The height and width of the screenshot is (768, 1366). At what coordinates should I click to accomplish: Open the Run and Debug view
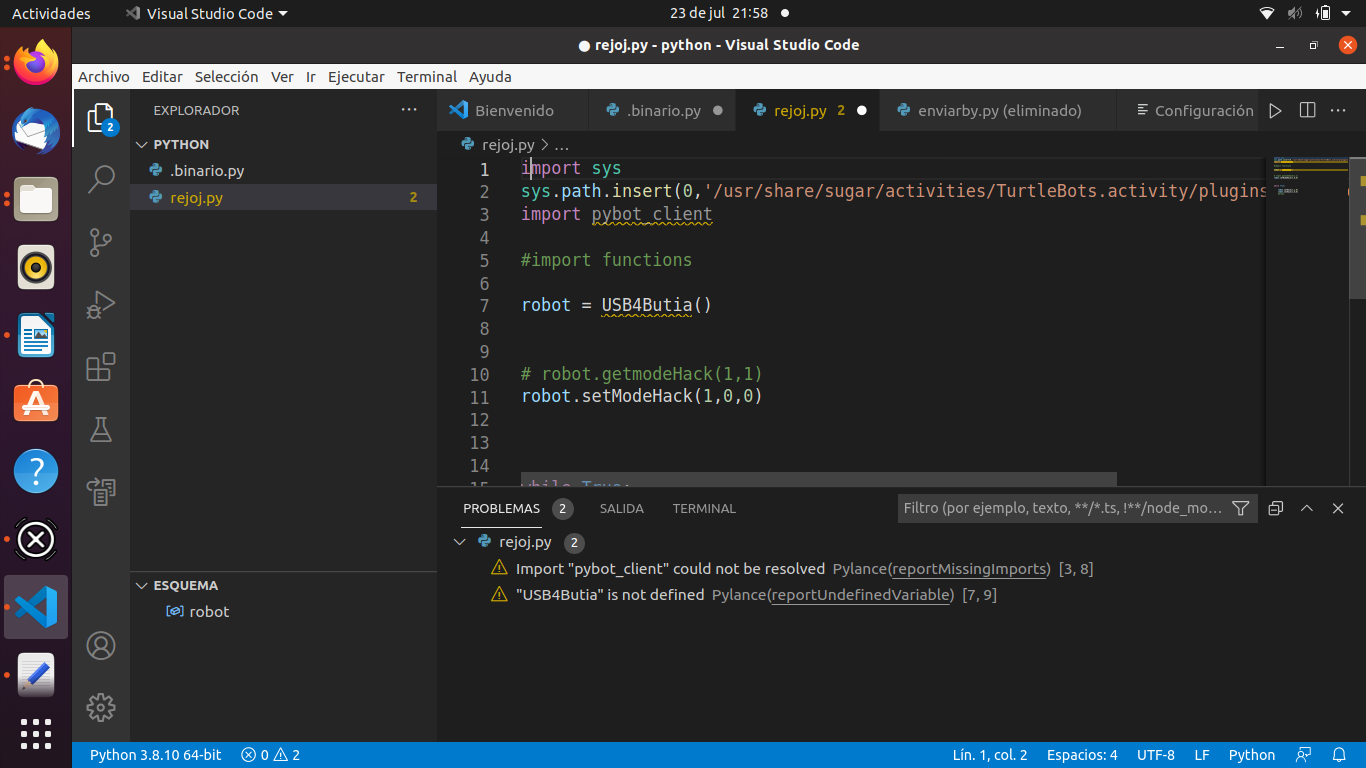pyautogui.click(x=101, y=304)
